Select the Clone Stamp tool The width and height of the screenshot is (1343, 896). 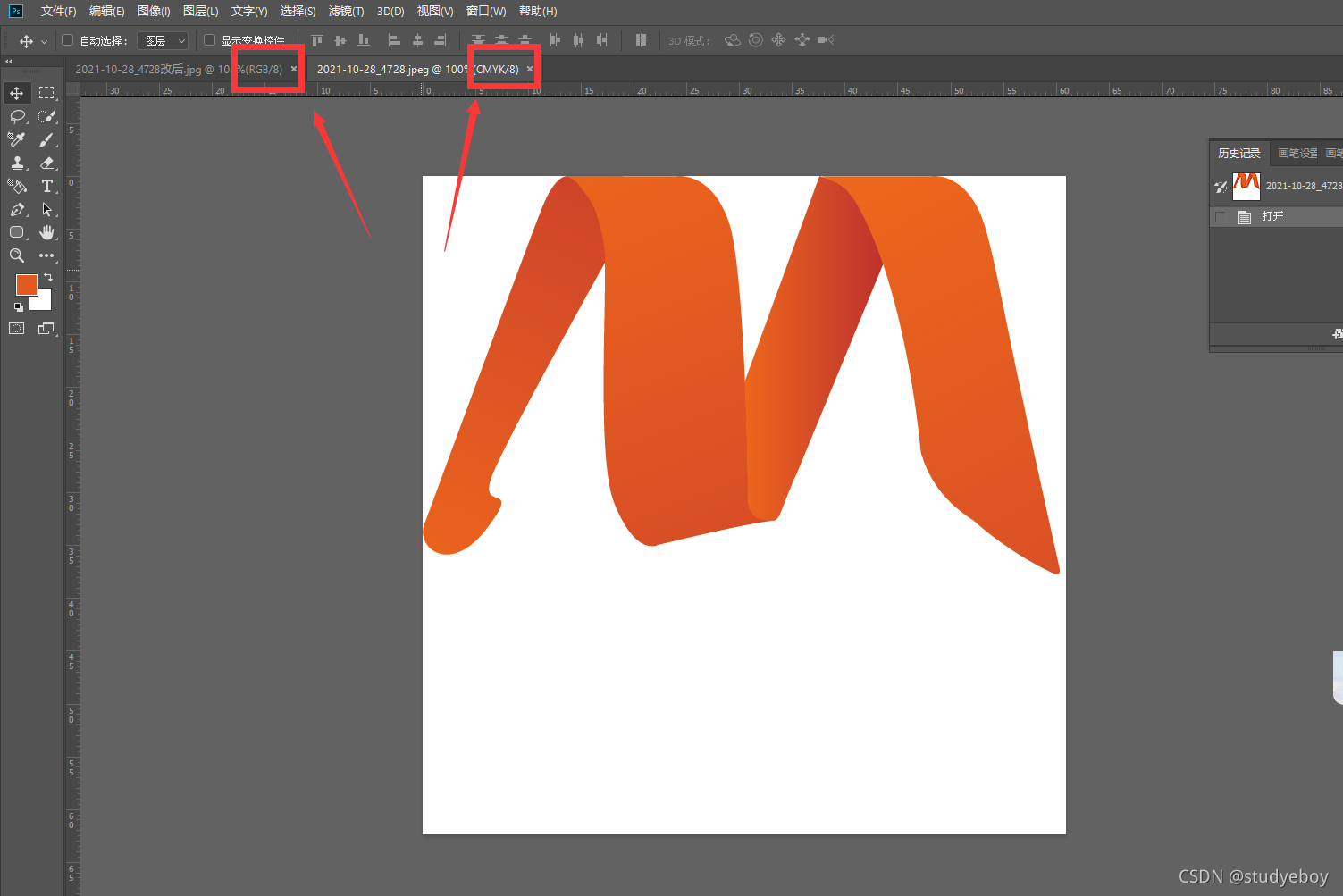point(17,163)
